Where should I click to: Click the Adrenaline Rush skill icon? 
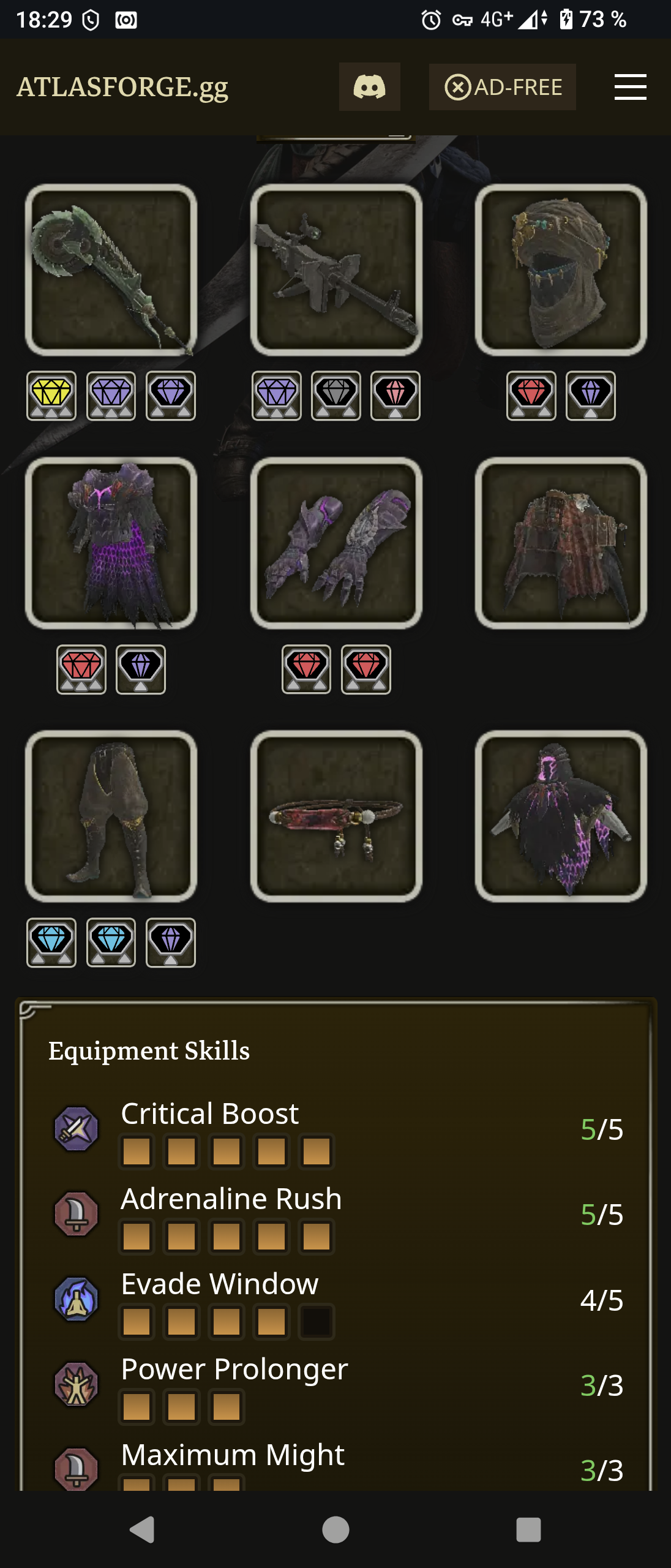(x=77, y=1214)
